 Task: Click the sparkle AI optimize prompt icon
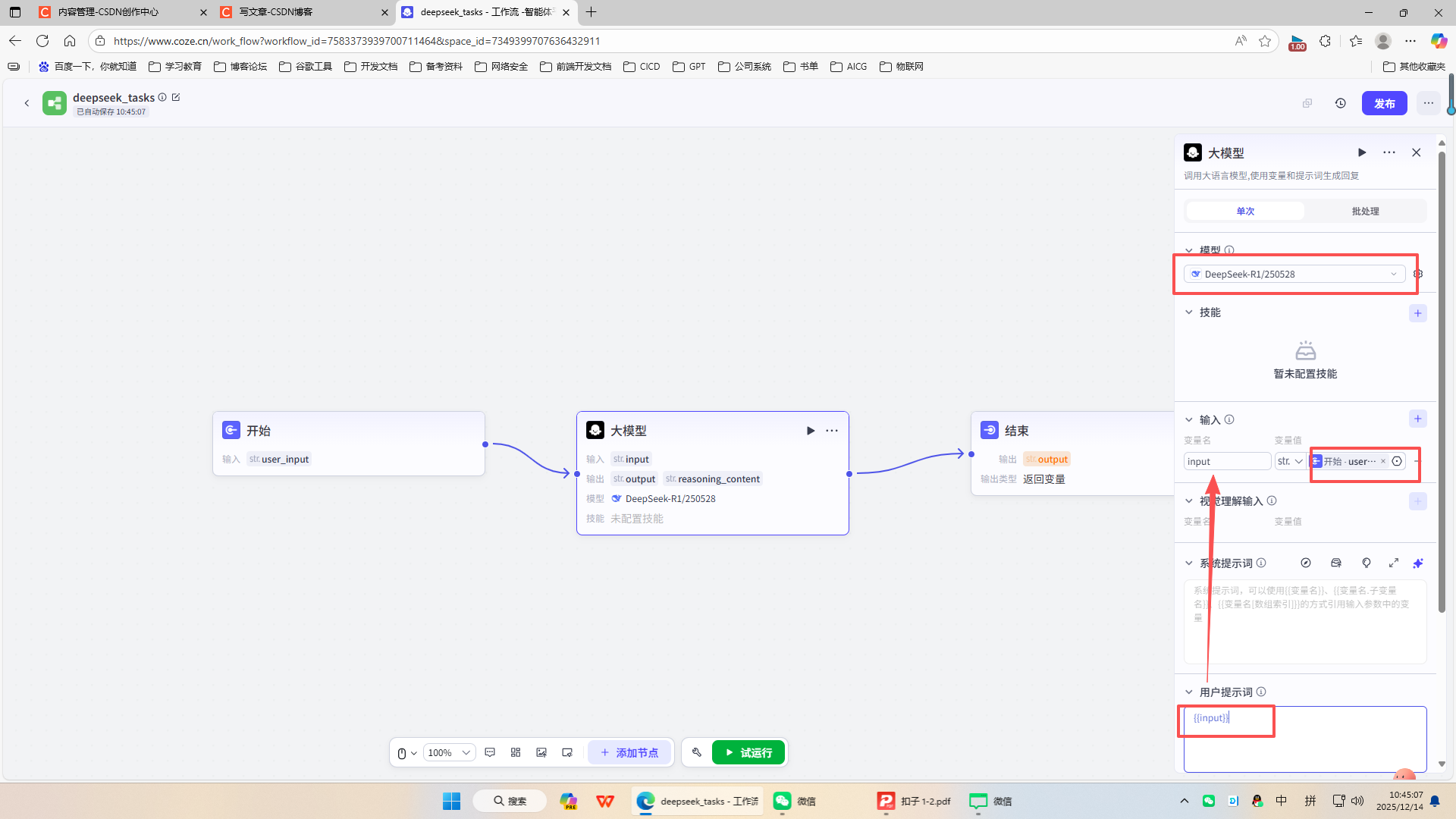tap(1417, 563)
